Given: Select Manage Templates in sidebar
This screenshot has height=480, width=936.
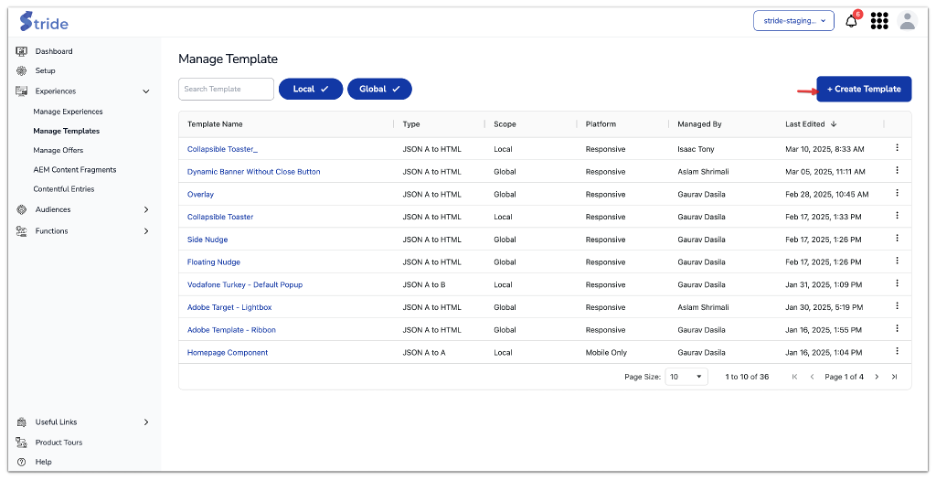Looking at the screenshot, I should (66, 131).
